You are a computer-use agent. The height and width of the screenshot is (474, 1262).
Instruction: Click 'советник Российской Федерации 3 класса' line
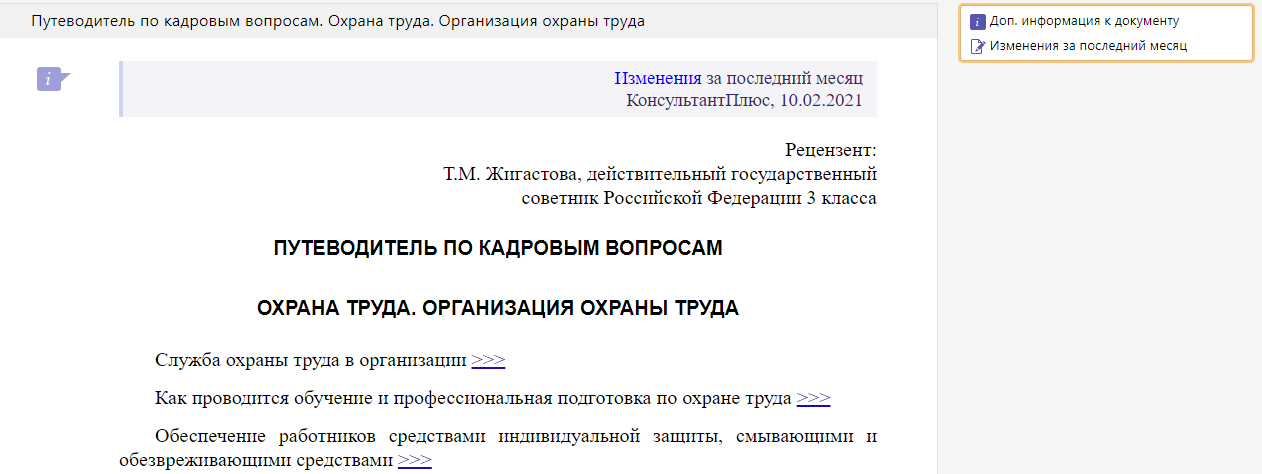[698, 198]
